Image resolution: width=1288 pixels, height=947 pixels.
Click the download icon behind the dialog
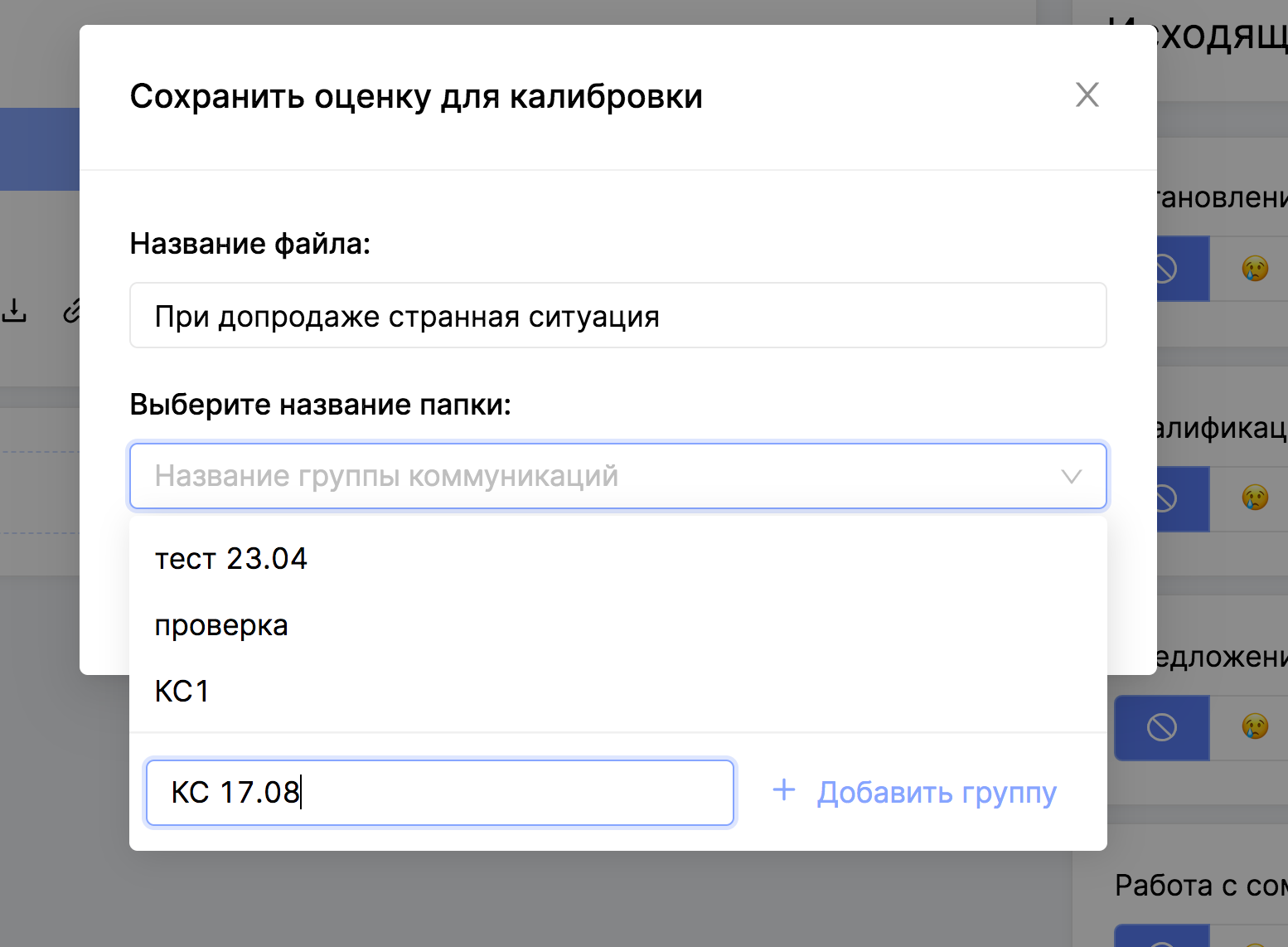(14, 310)
